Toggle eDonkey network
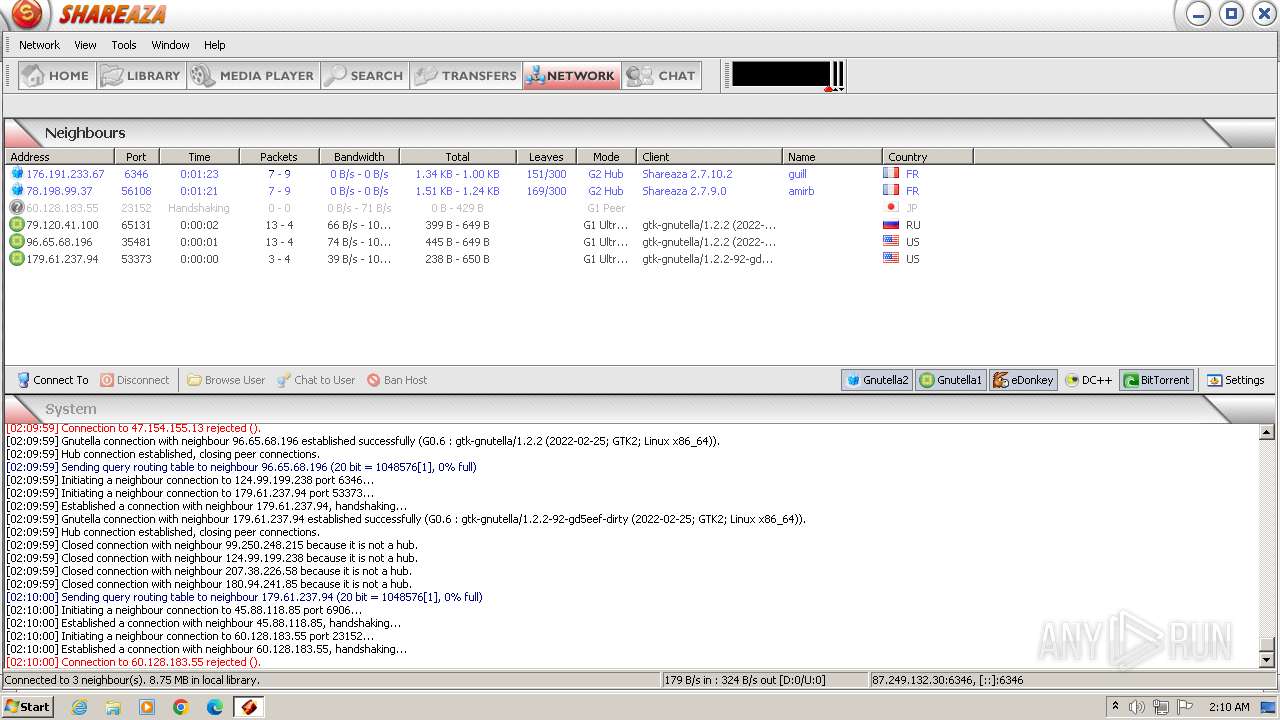The width and height of the screenshot is (1280, 720). point(1023,380)
